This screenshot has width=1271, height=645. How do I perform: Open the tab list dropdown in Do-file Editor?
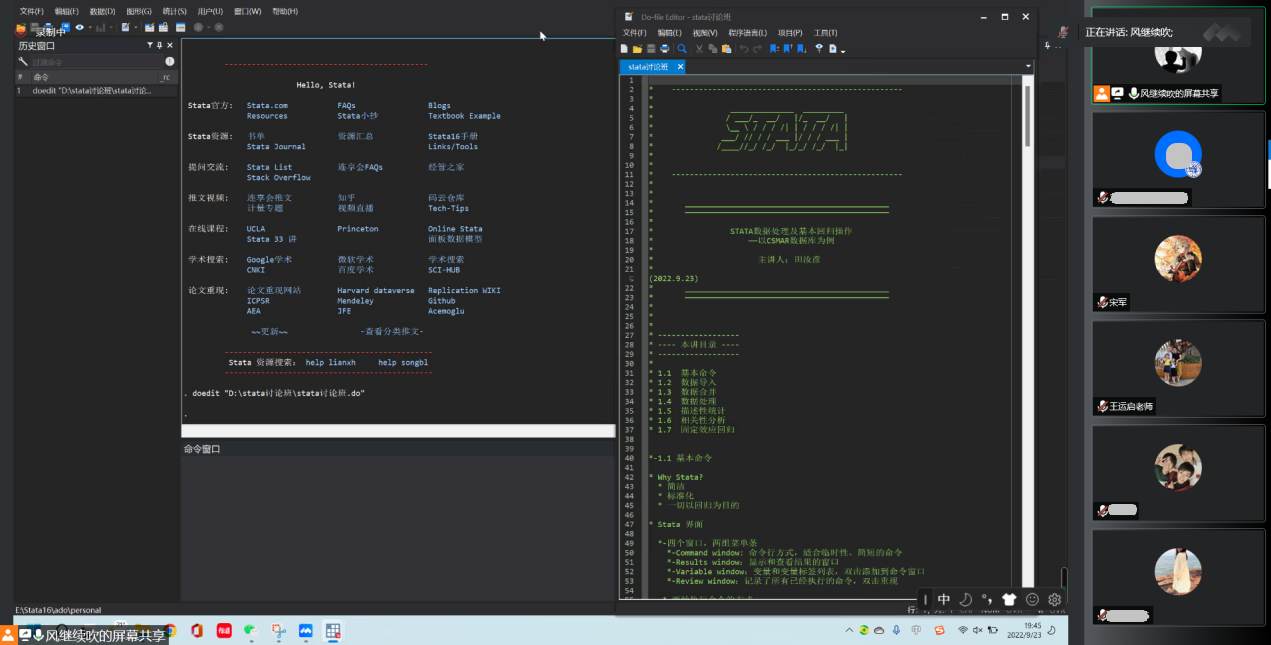(x=1028, y=67)
